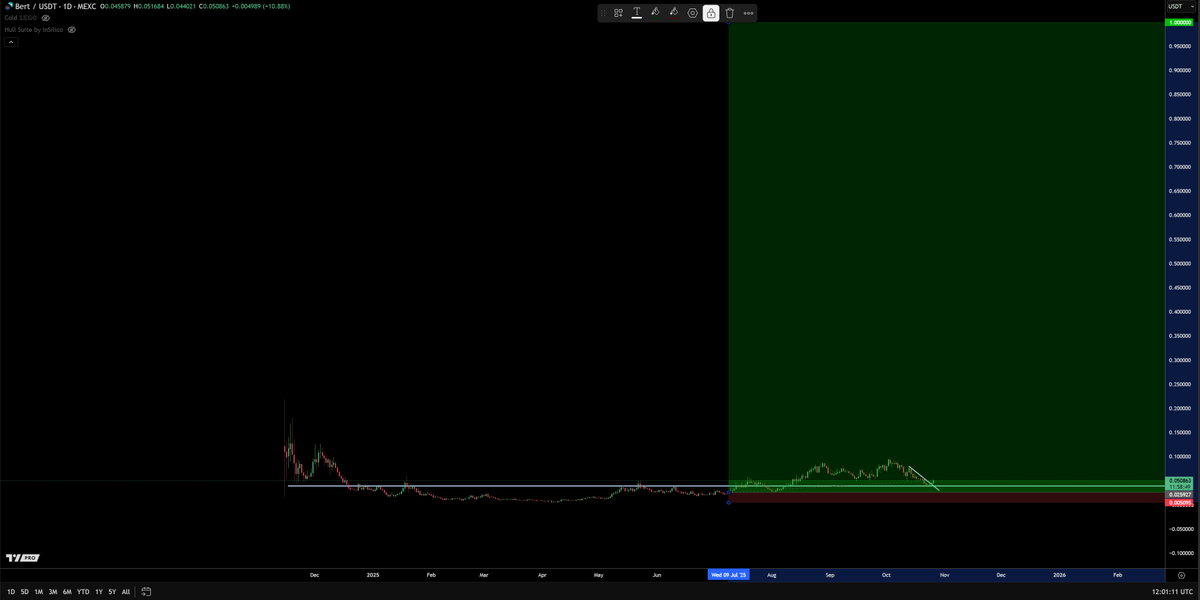Select the 1M time range
The image size is (1200, 600).
pos(39,591)
